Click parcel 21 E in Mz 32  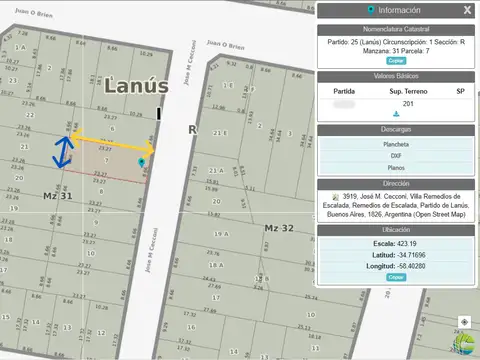(220, 133)
